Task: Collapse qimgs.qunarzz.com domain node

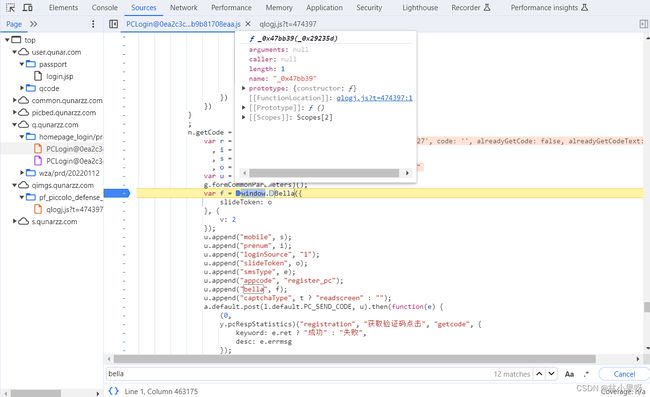Action: click(15, 185)
